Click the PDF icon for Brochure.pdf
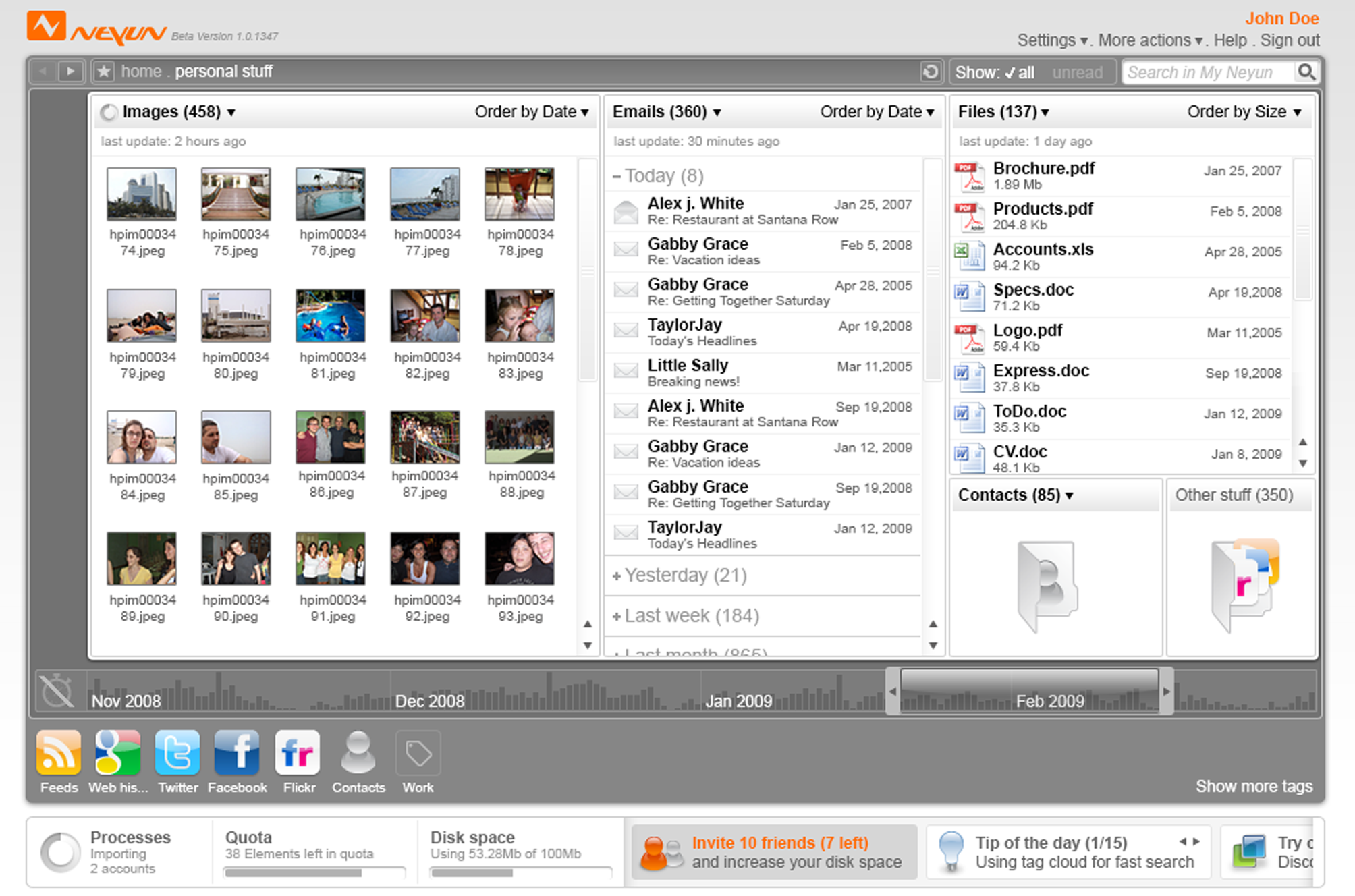The height and width of the screenshot is (896, 1355). point(970,177)
